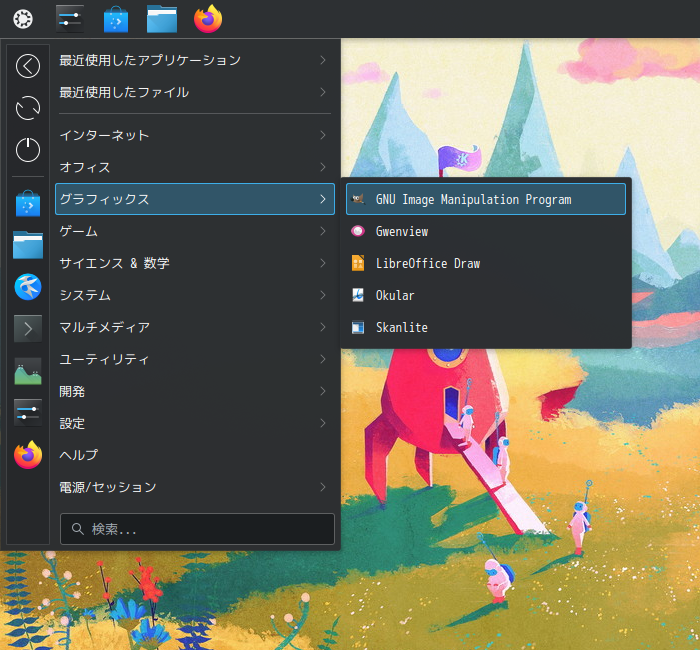Screen dimensions: 700x650
Task: Select the グラフィックス category
Action: 195,199
